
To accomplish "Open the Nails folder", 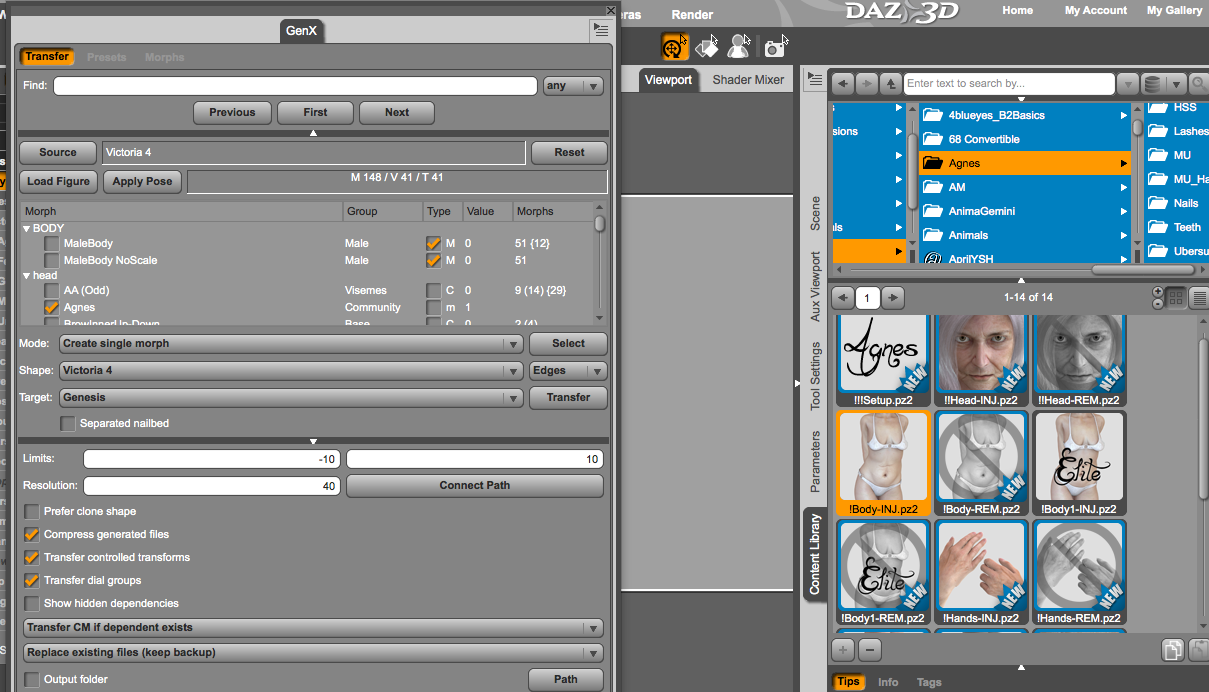I will coord(1177,203).
